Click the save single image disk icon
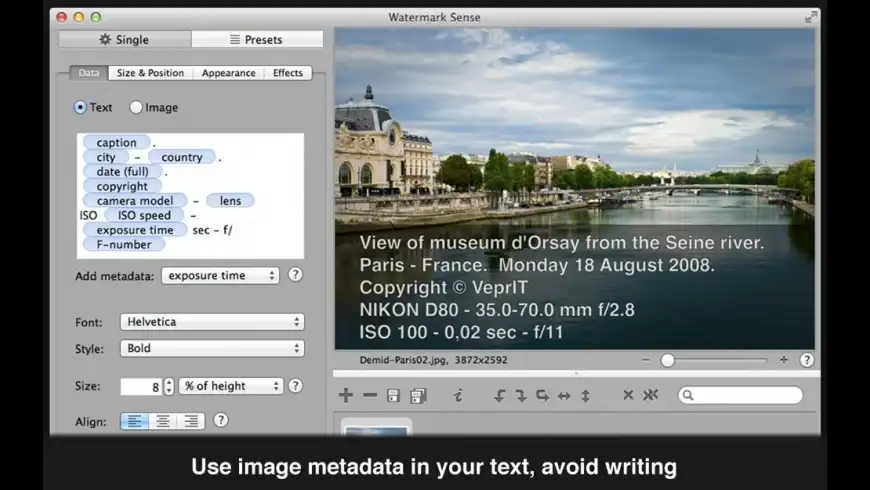 coord(393,396)
